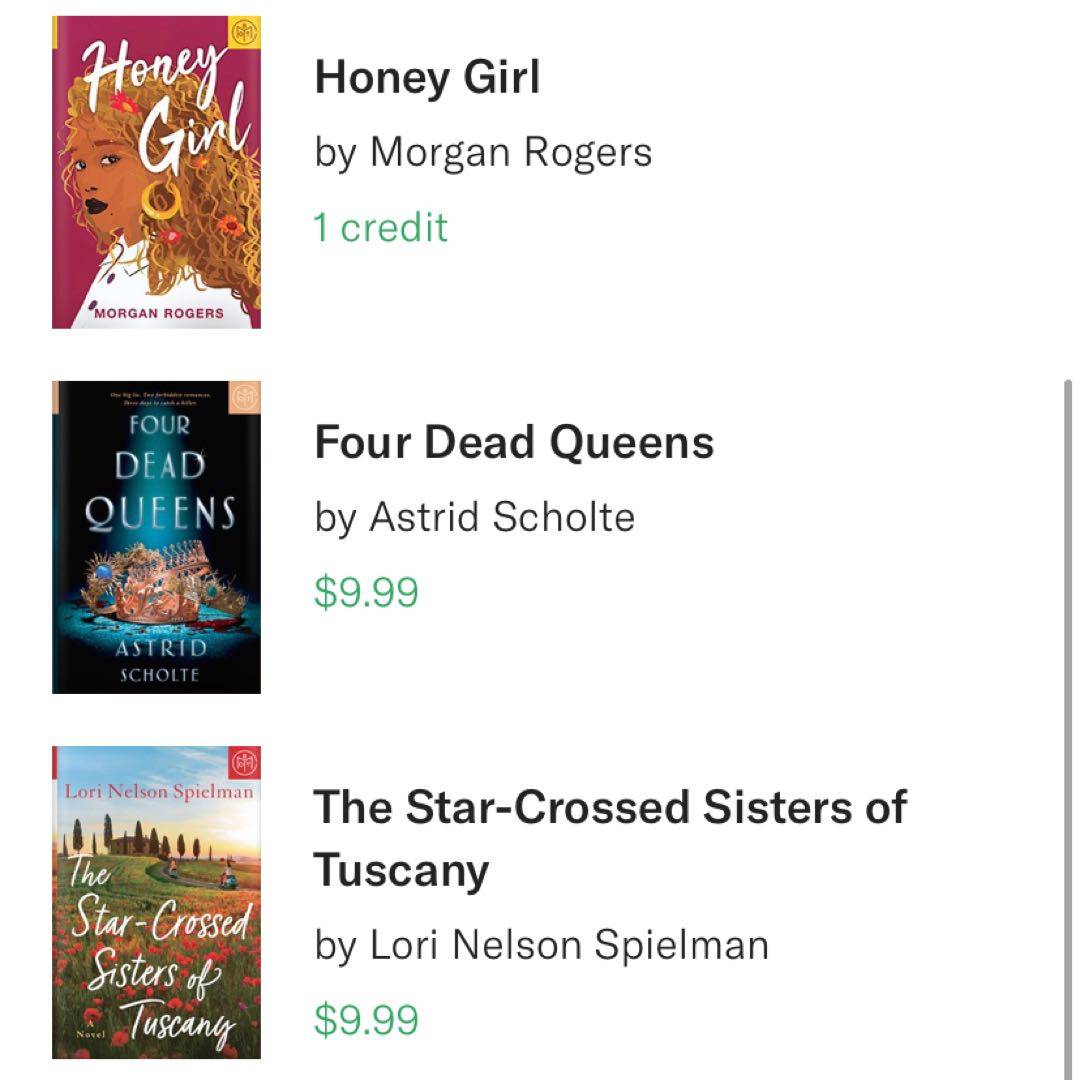Click the small tagline atop Four Dead Queens cover
The image size is (1080, 1080).
(x=158, y=401)
